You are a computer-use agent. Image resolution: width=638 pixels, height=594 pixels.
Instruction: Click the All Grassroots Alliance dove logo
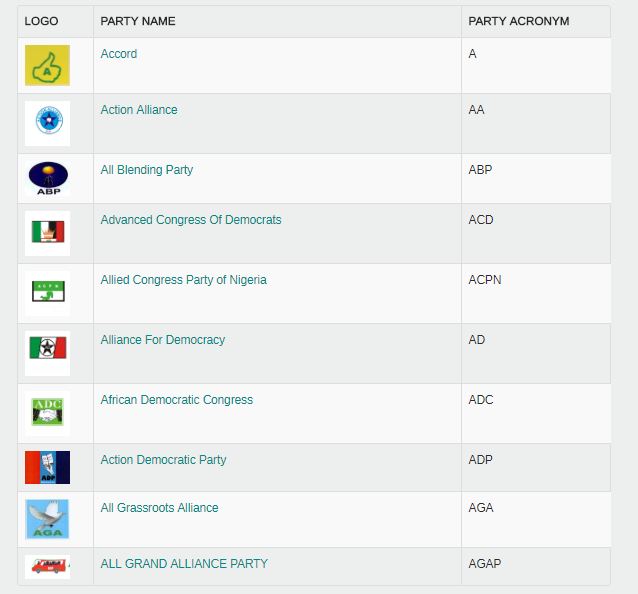pyautogui.click(x=47, y=519)
